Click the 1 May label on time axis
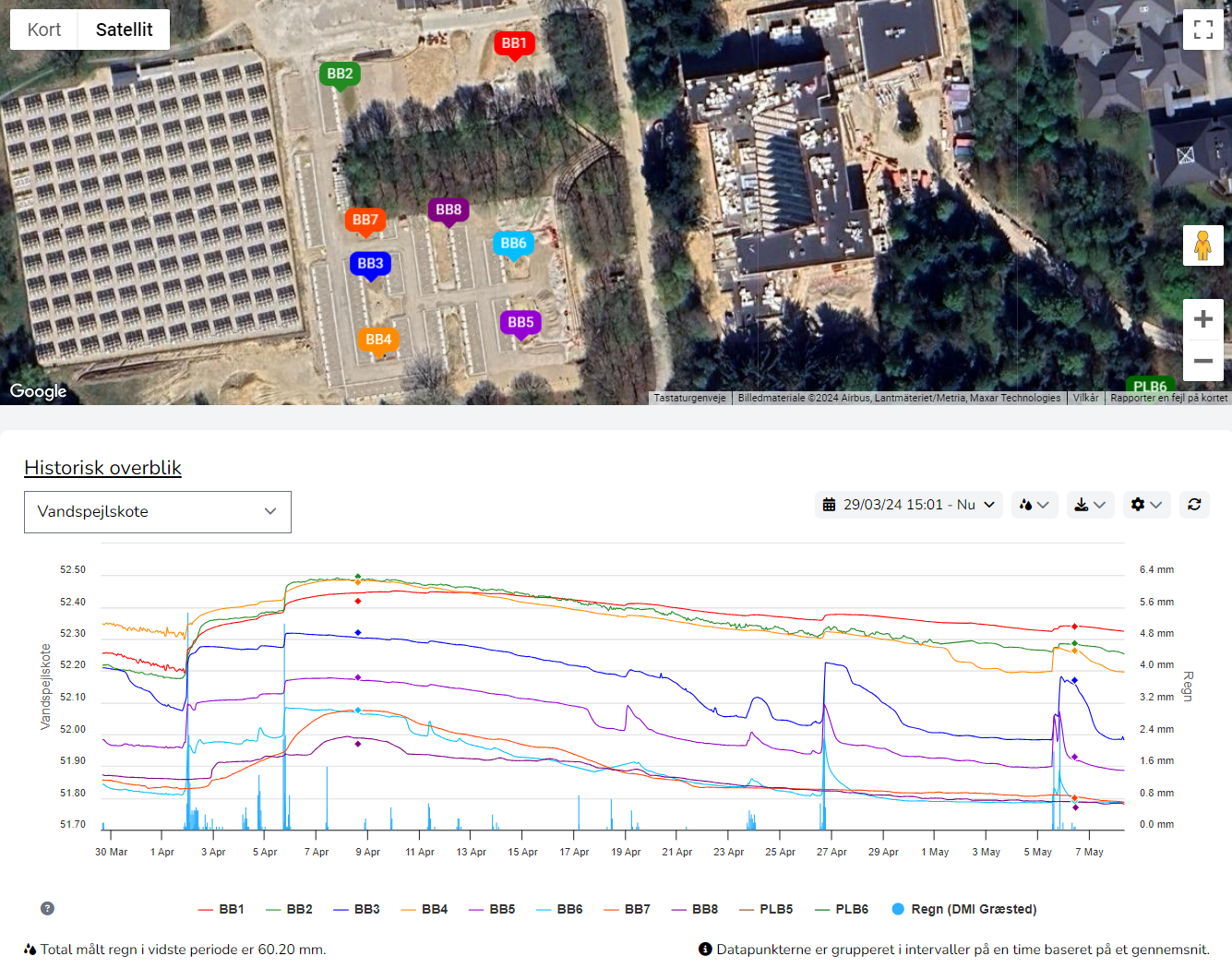The height and width of the screenshot is (968, 1232). click(x=935, y=853)
